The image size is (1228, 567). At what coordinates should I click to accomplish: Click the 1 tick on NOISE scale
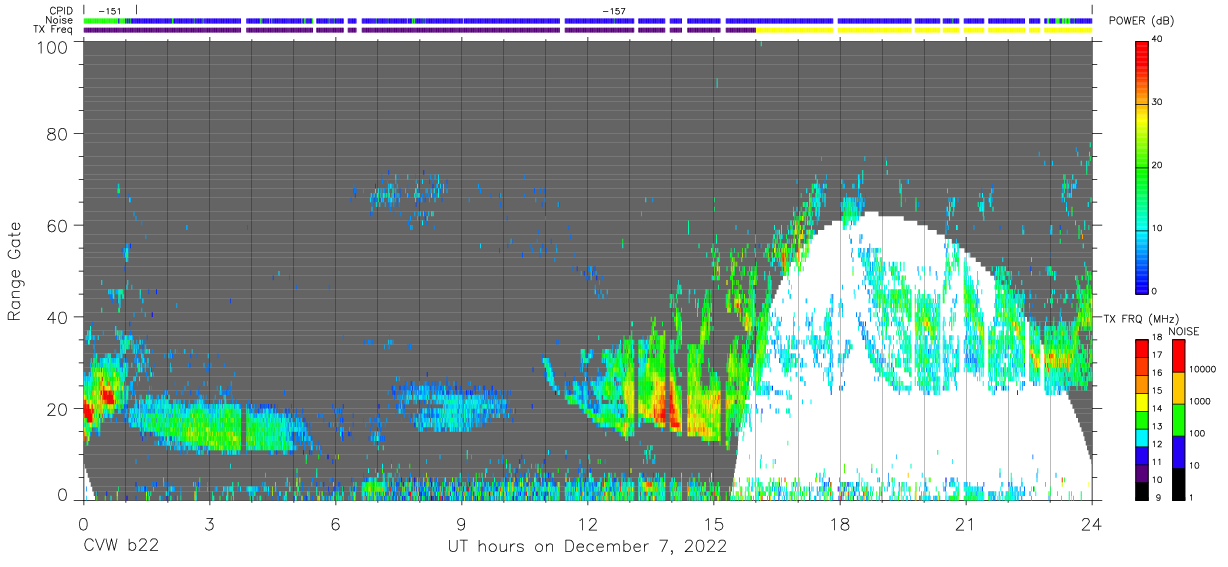click(x=1192, y=497)
